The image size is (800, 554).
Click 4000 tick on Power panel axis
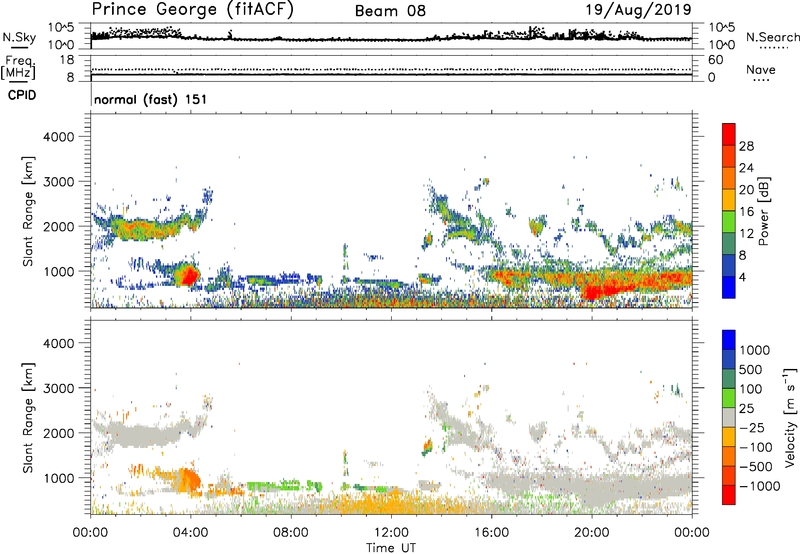[x=59, y=137]
